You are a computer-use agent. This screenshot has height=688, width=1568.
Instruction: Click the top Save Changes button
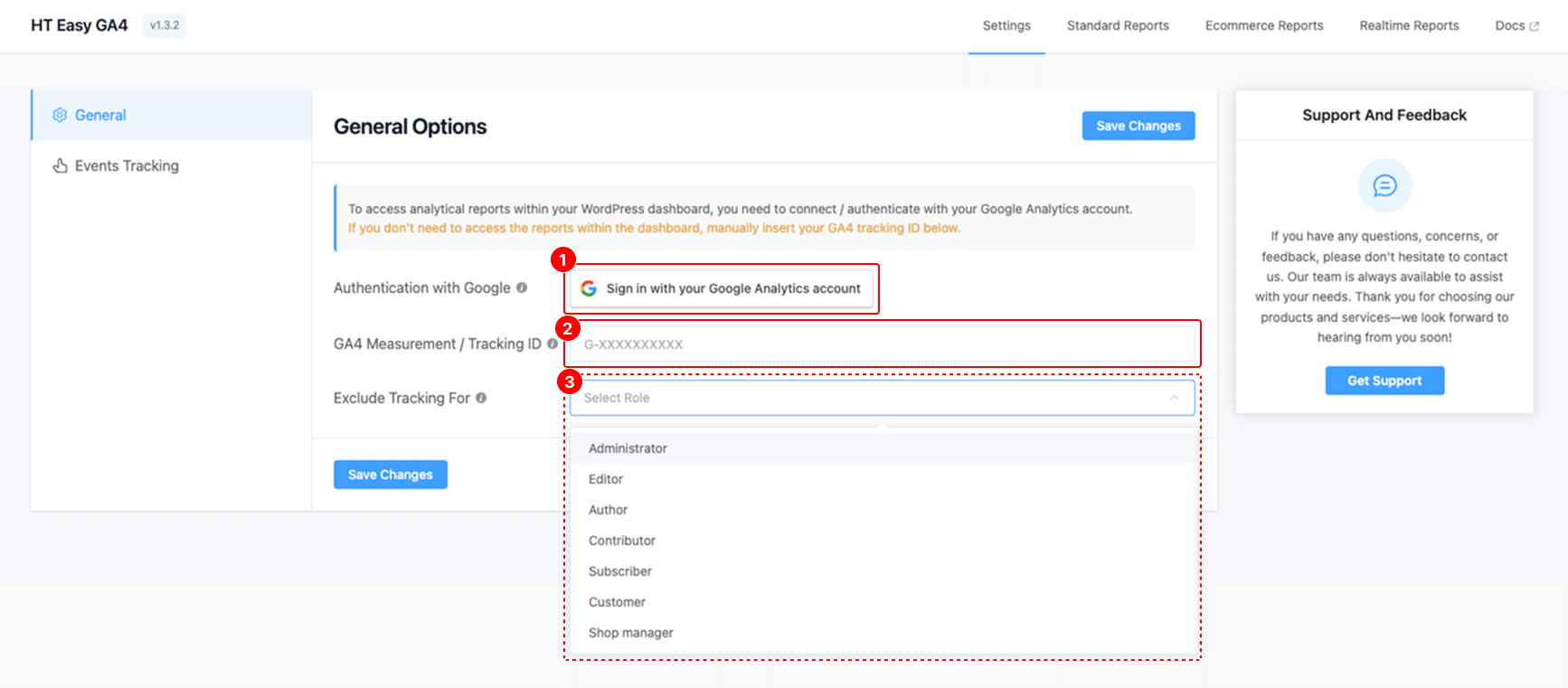pos(1138,126)
